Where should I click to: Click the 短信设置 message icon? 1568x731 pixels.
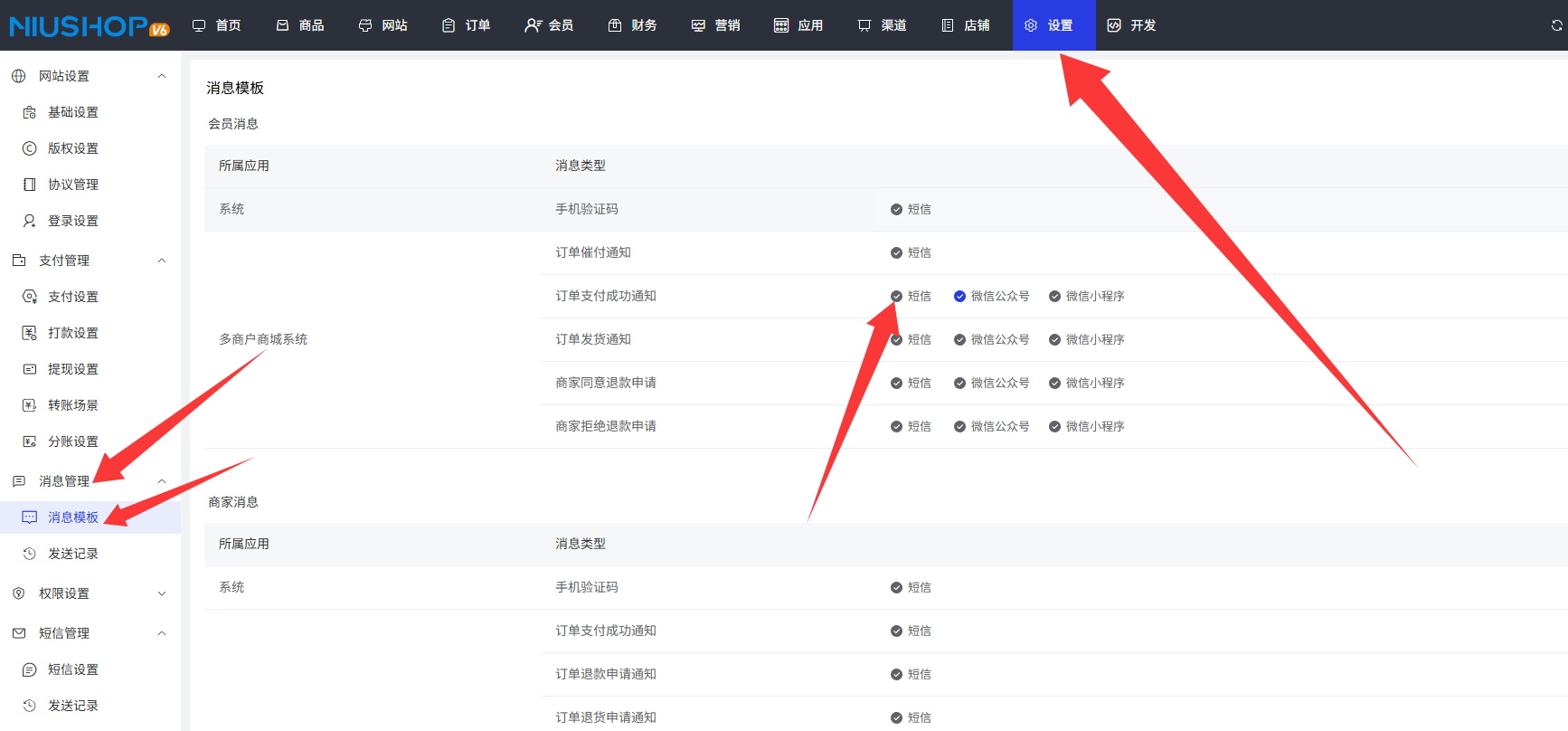pyautogui.click(x=29, y=669)
